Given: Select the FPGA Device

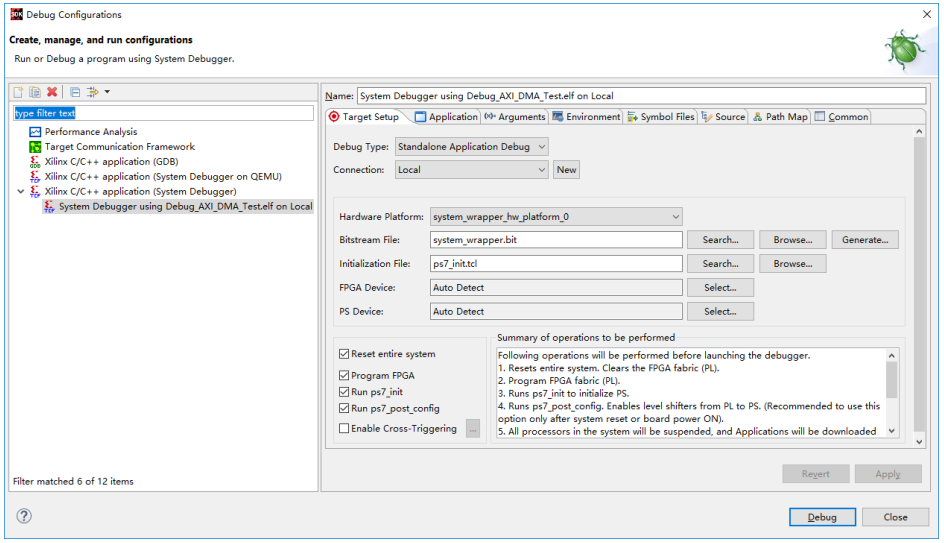Looking at the screenshot, I should pyautogui.click(x=720, y=288).
